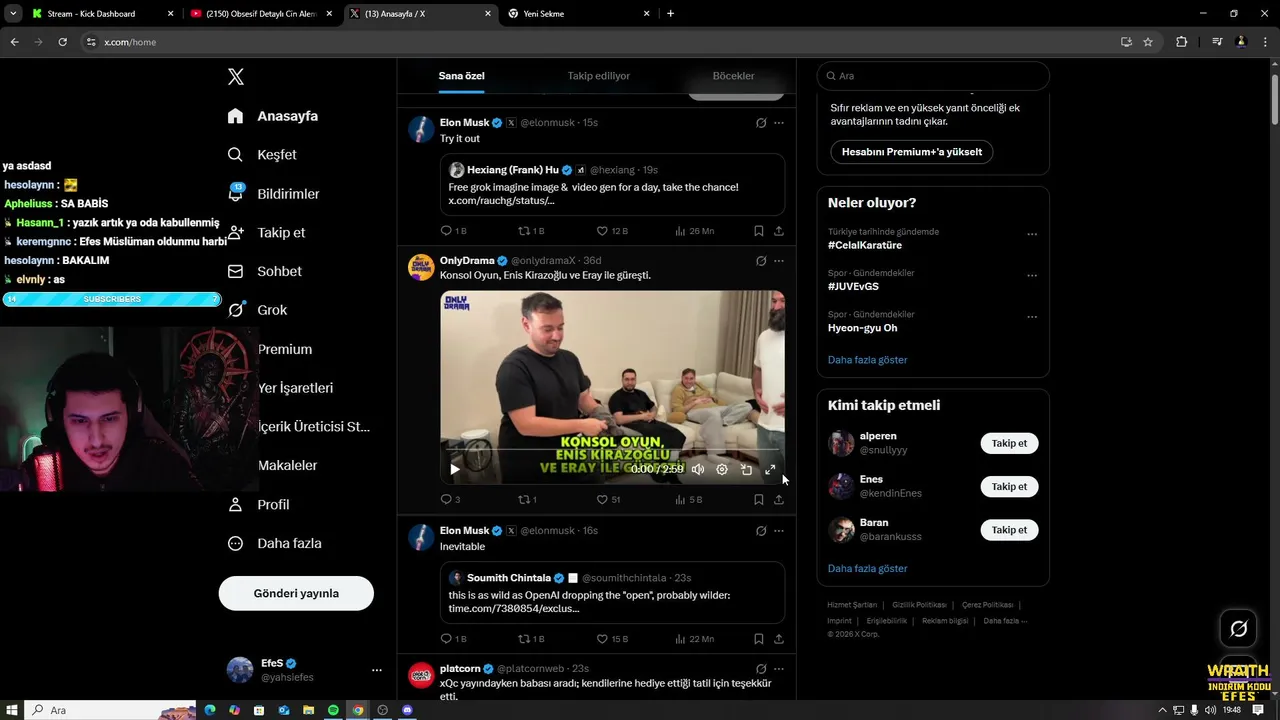Open #CelalKaratüre trend

(x=865, y=245)
